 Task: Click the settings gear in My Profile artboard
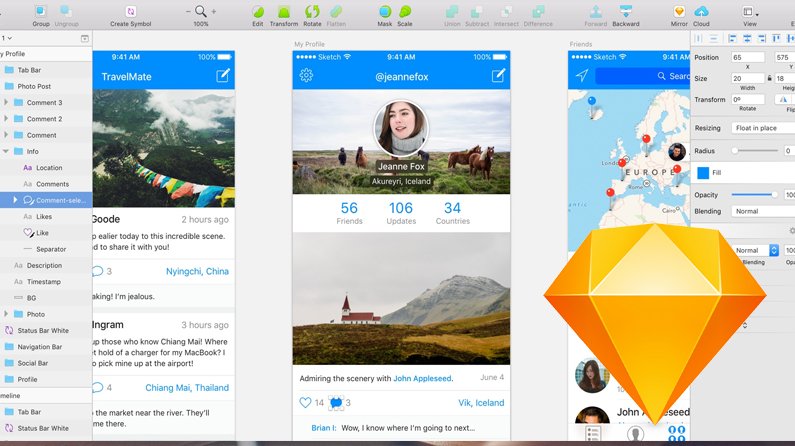pos(306,76)
